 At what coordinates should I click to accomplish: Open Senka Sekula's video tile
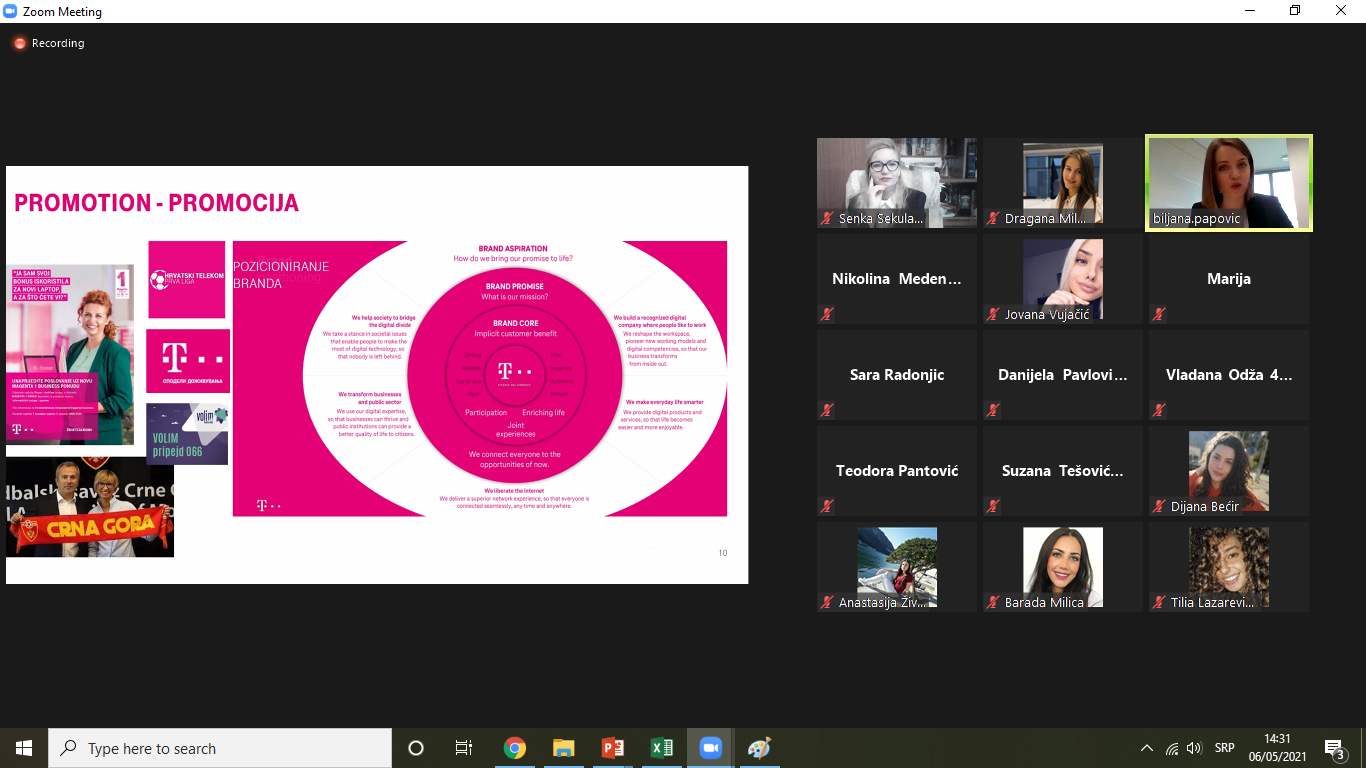tap(897, 183)
